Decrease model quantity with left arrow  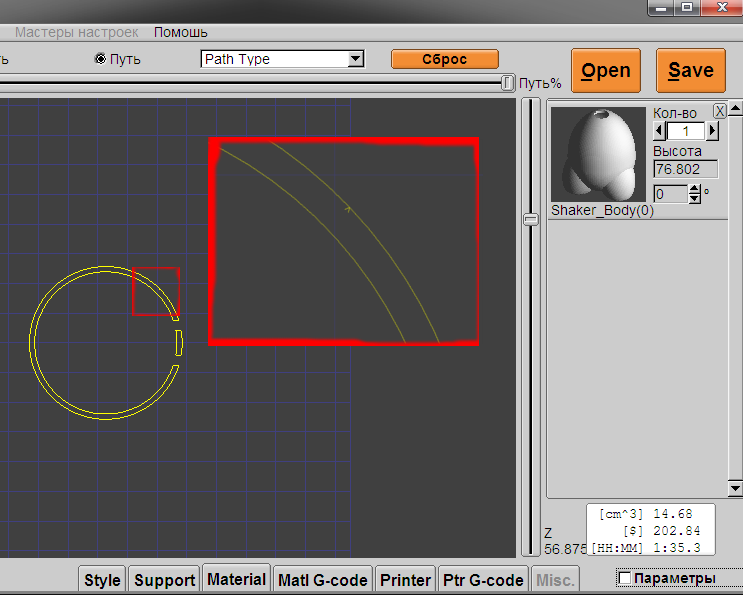point(658,131)
